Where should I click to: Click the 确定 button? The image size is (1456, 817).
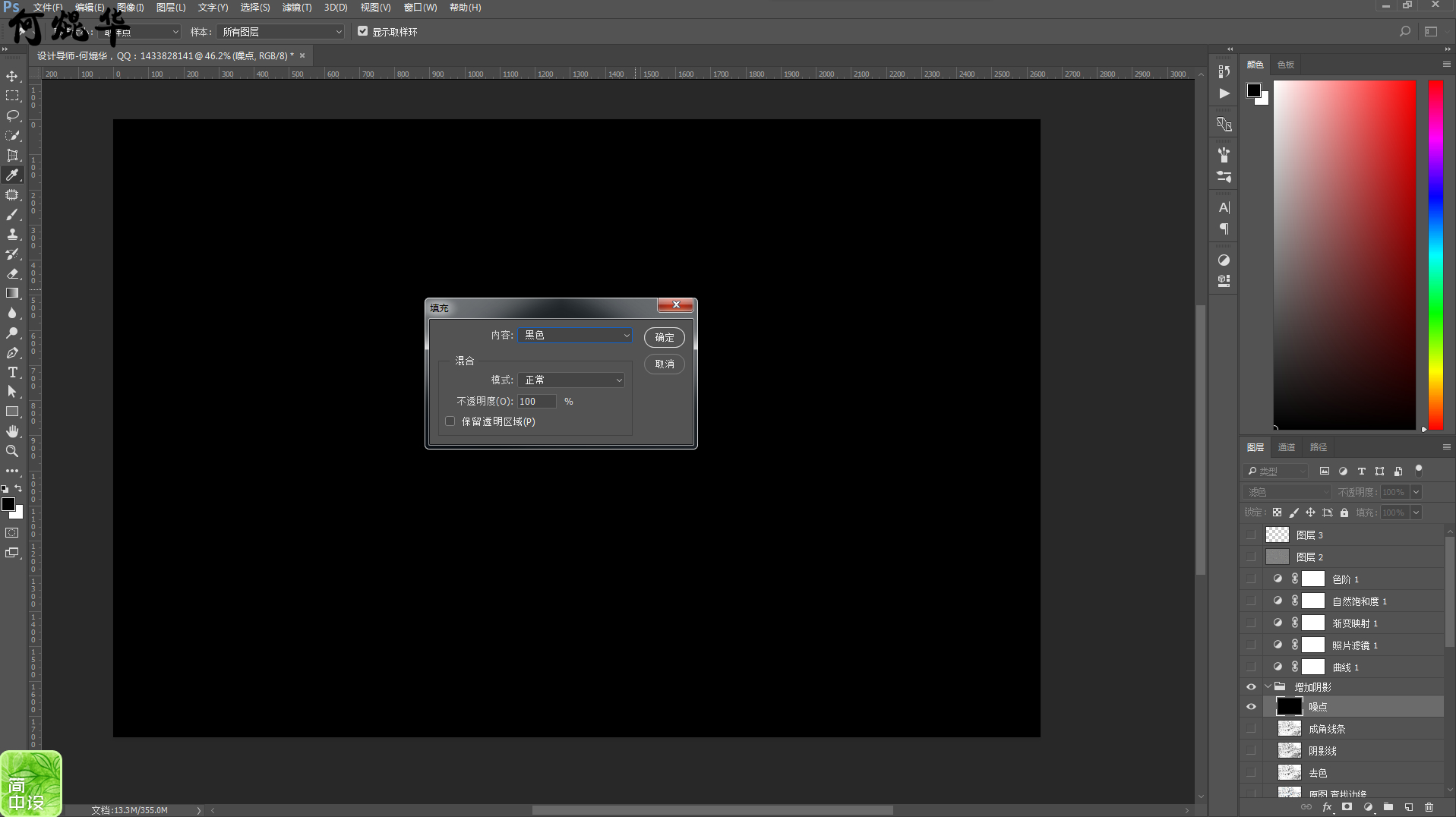664,337
